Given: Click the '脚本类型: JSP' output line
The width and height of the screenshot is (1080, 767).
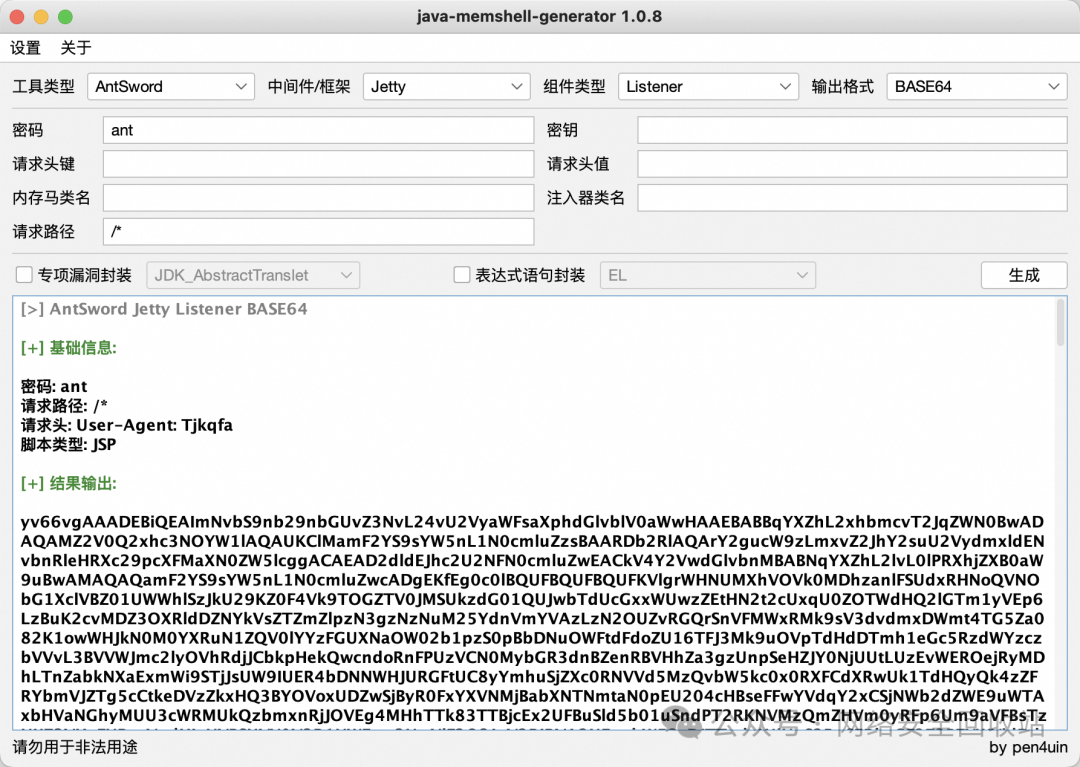Looking at the screenshot, I should click(x=68, y=444).
